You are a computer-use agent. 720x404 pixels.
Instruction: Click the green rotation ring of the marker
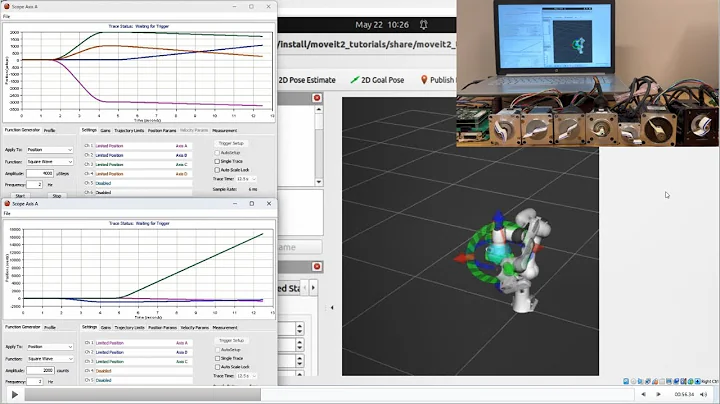pos(473,241)
